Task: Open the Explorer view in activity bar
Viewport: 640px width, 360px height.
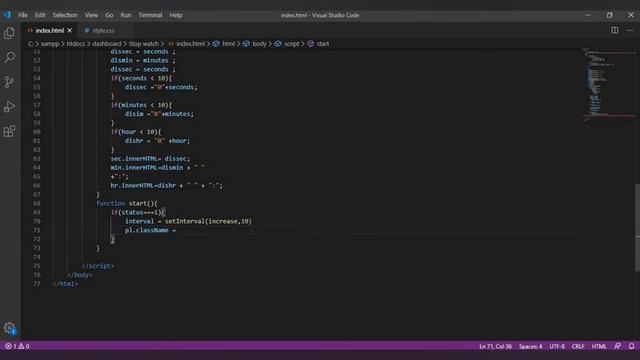Action: [x=9, y=33]
